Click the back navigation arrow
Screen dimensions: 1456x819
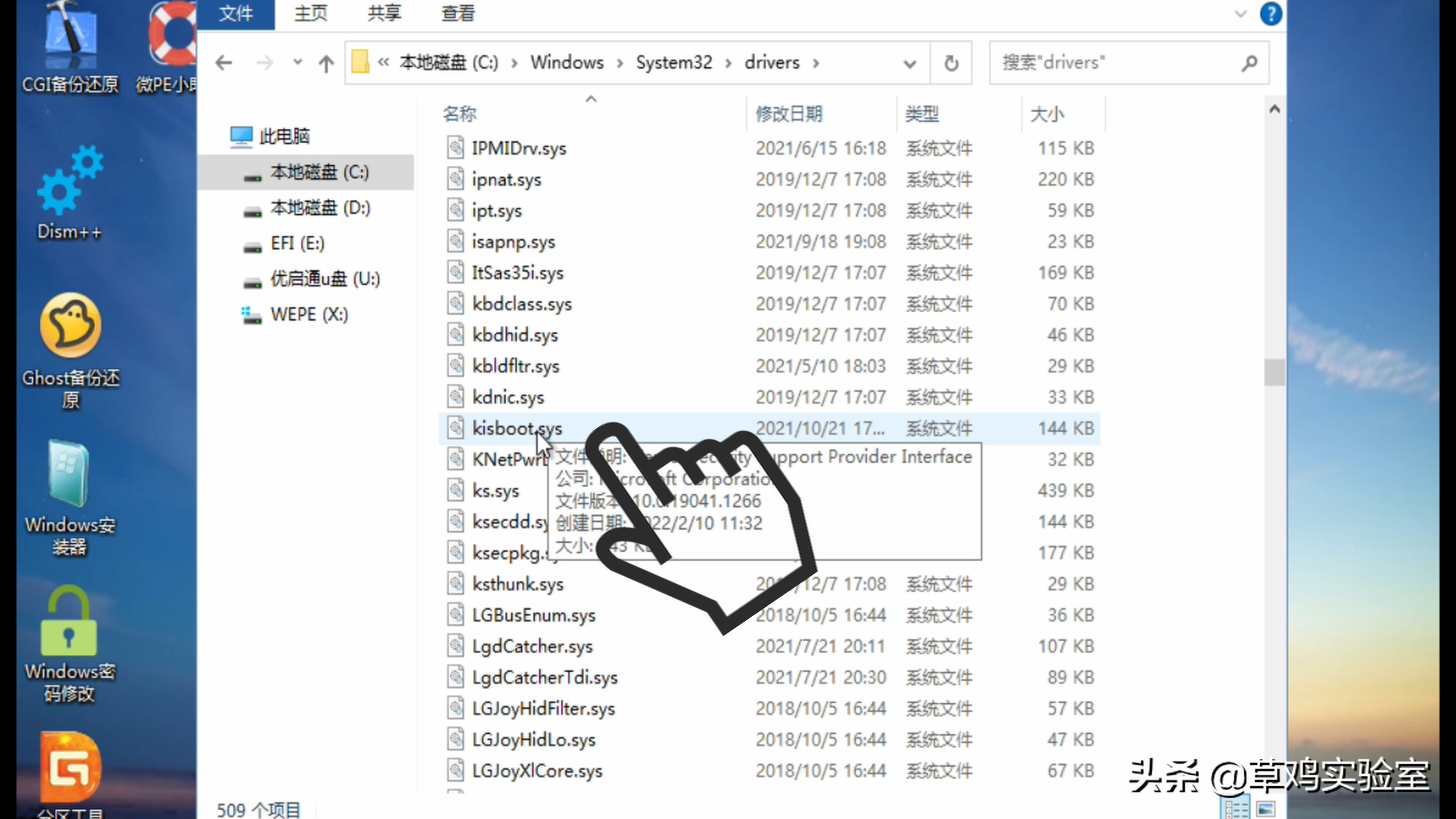coord(224,63)
